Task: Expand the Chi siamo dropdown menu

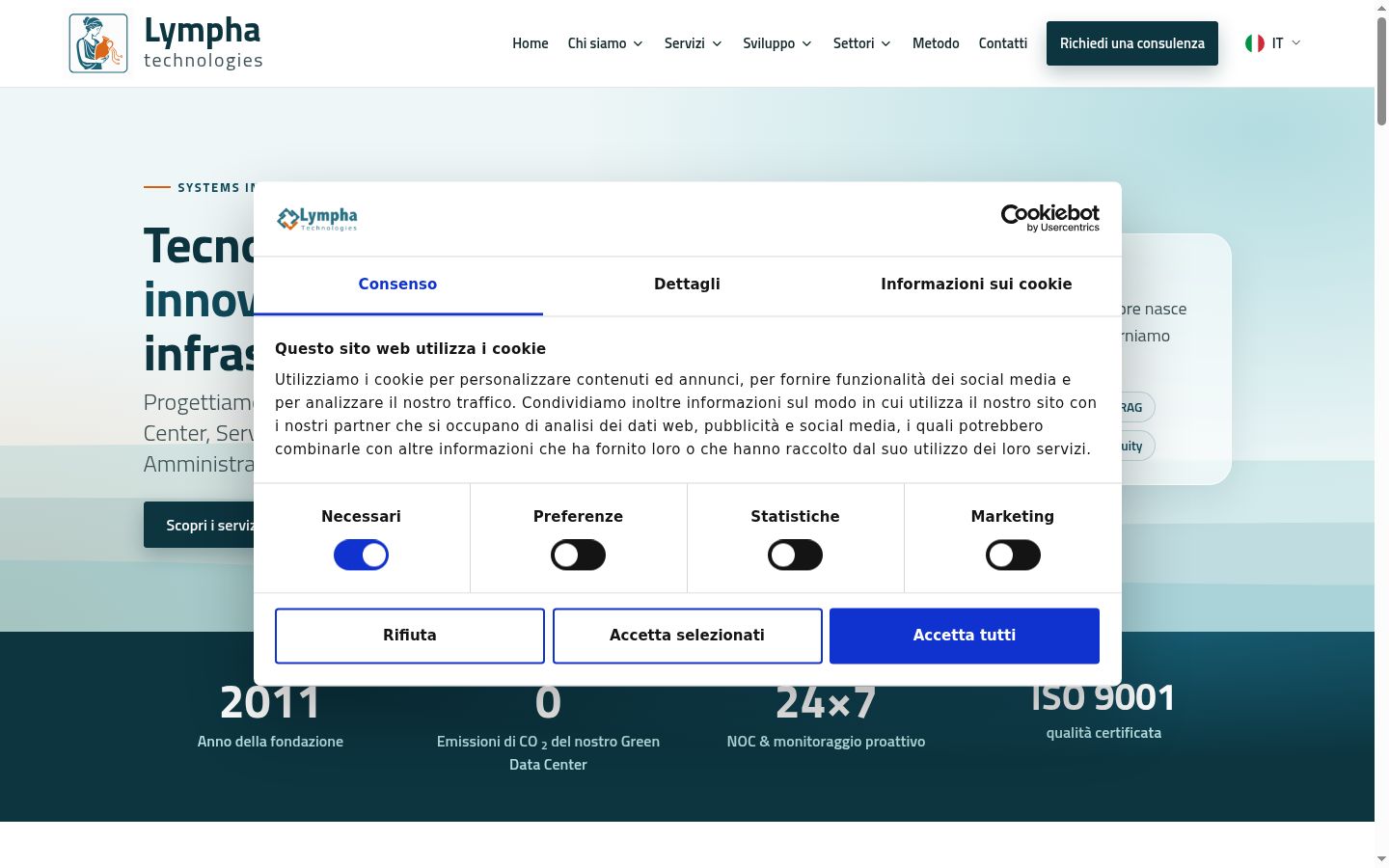Action: [606, 43]
